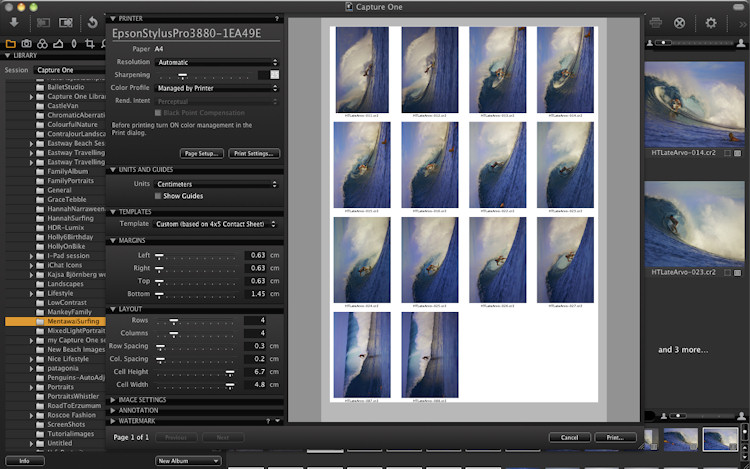This screenshot has width=750, height=469.
Task: Click the Columns value field
Action: point(257,333)
